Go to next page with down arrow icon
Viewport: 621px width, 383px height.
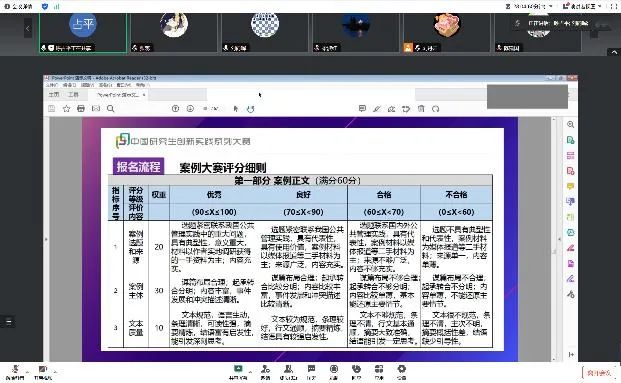tap(190, 109)
